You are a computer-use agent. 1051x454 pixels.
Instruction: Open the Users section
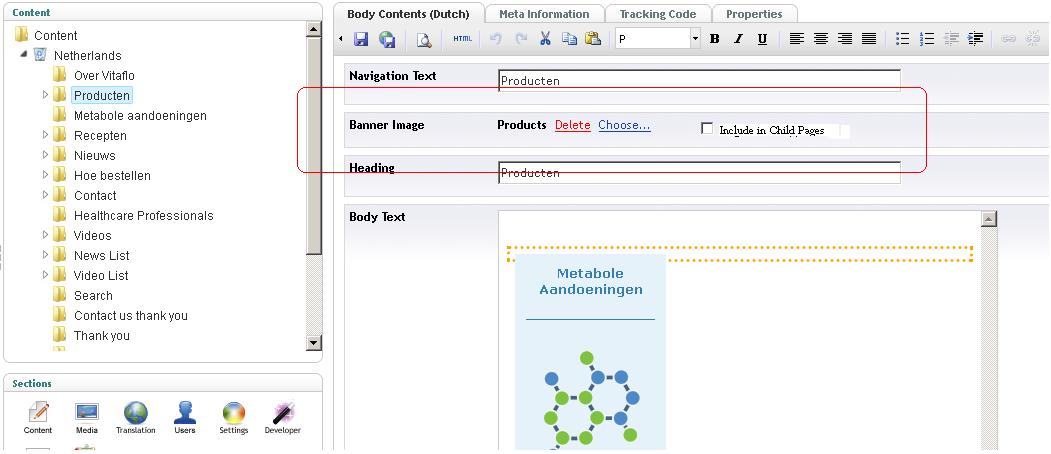184,417
